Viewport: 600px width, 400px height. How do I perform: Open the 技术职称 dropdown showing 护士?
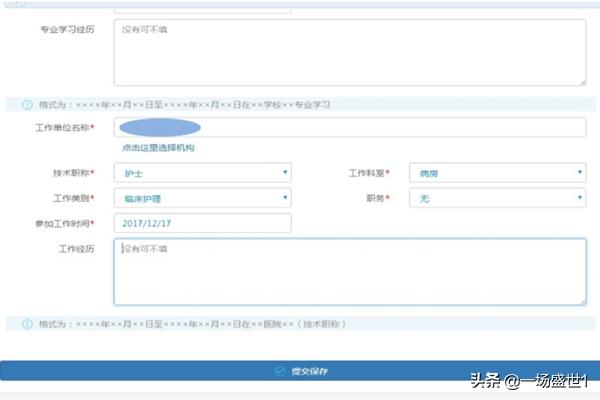point(202,173)
